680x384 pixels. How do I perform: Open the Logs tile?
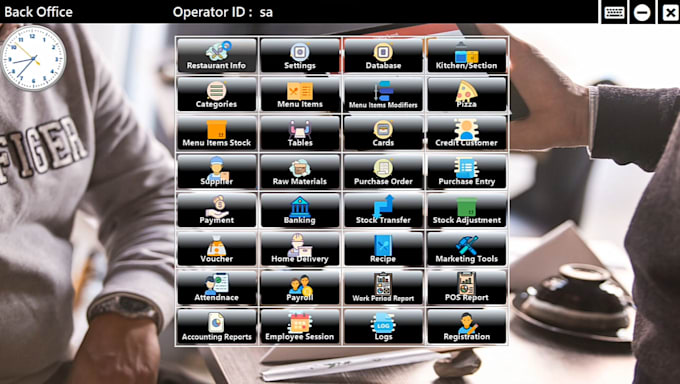[x=383, y=326]
